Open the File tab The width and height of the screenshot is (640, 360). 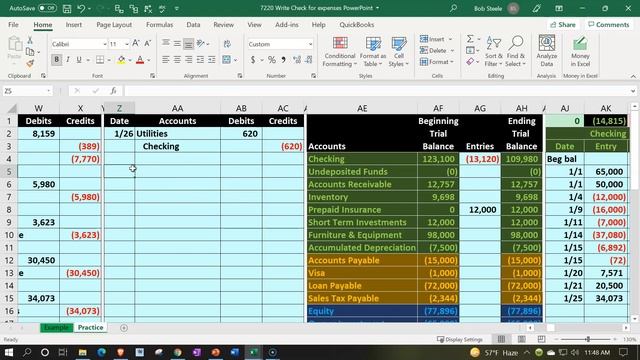(x=13, y=25)
